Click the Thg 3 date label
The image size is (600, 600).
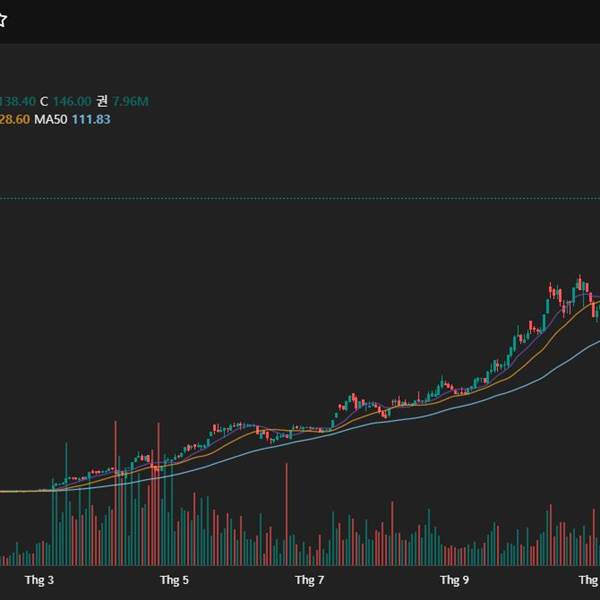coord(39,580)
